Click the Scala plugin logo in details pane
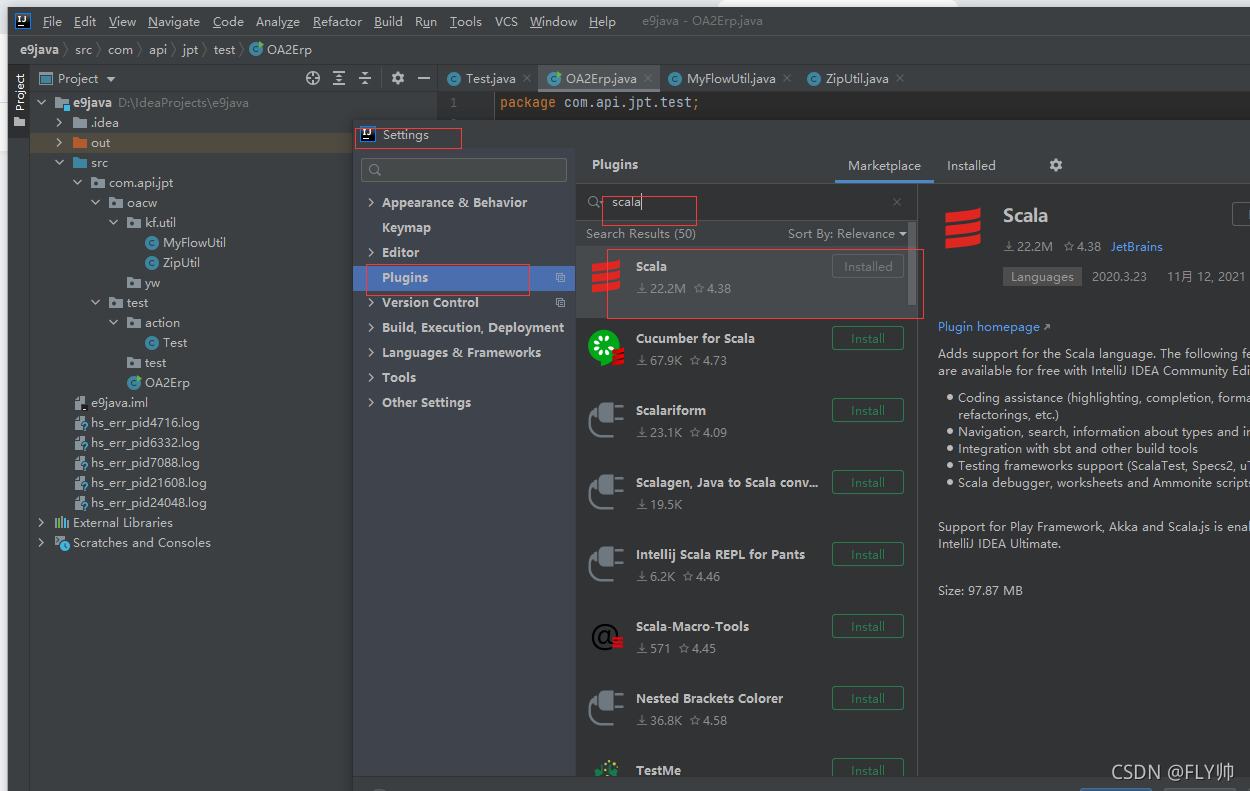 (963, 228)
